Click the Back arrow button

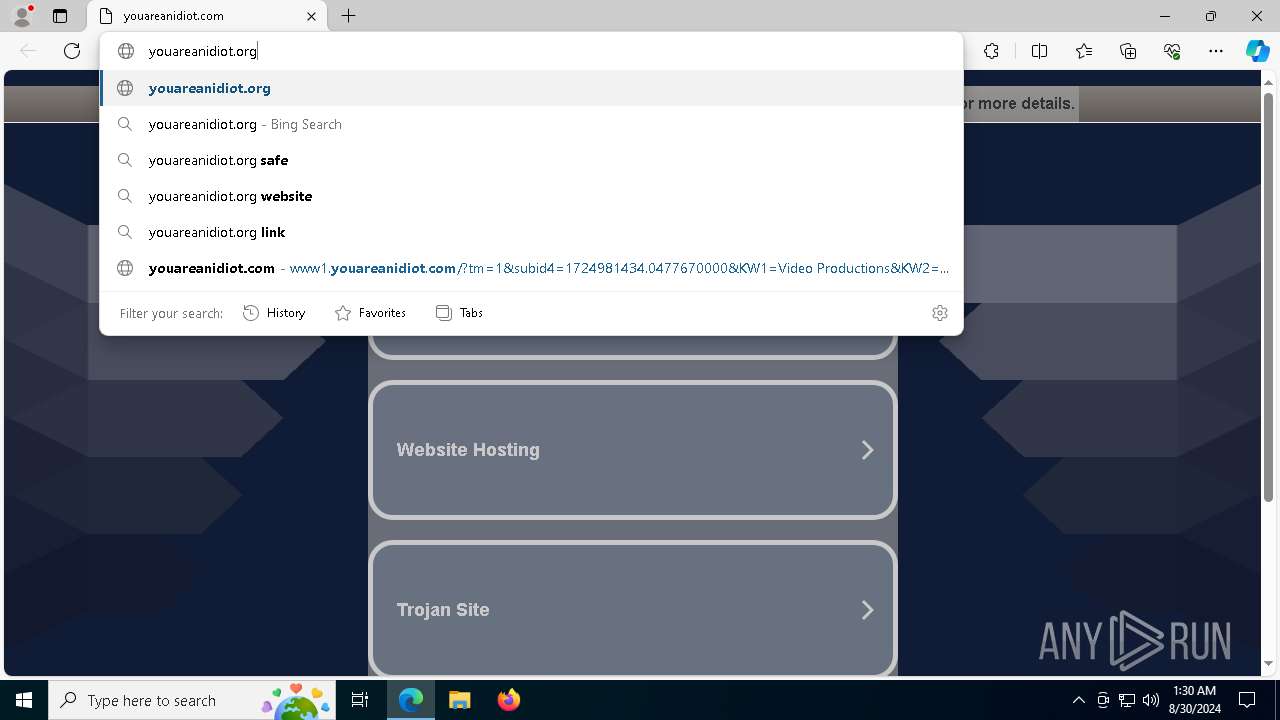click(28, 51)
